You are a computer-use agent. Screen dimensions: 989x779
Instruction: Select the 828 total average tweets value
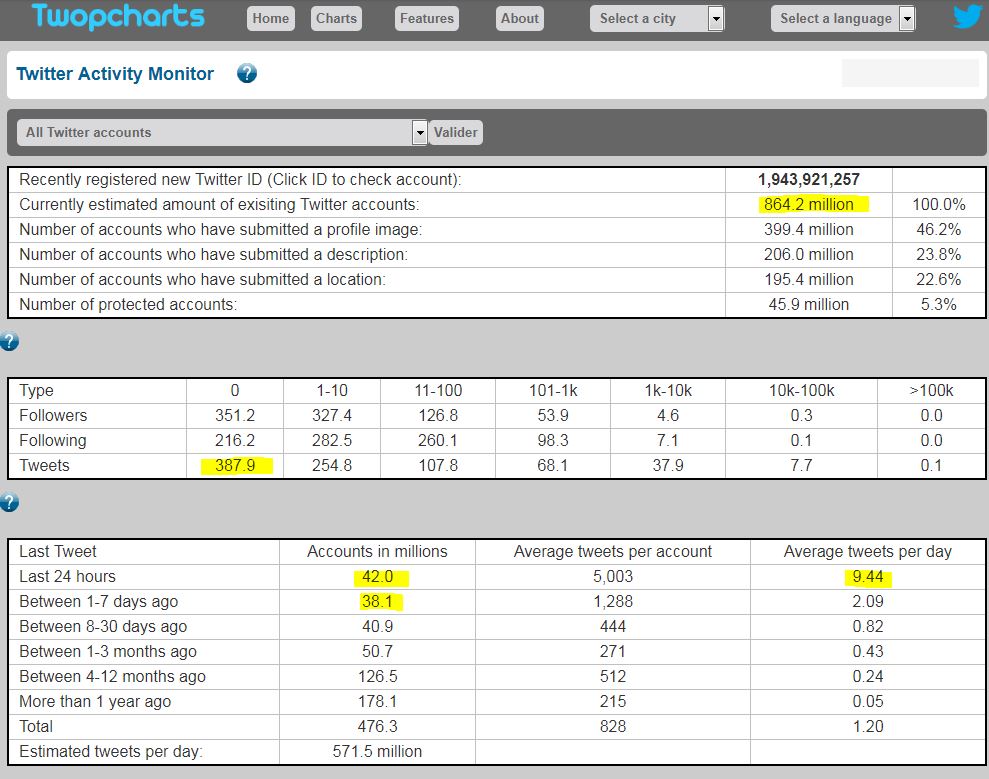(x=612, y=727)
